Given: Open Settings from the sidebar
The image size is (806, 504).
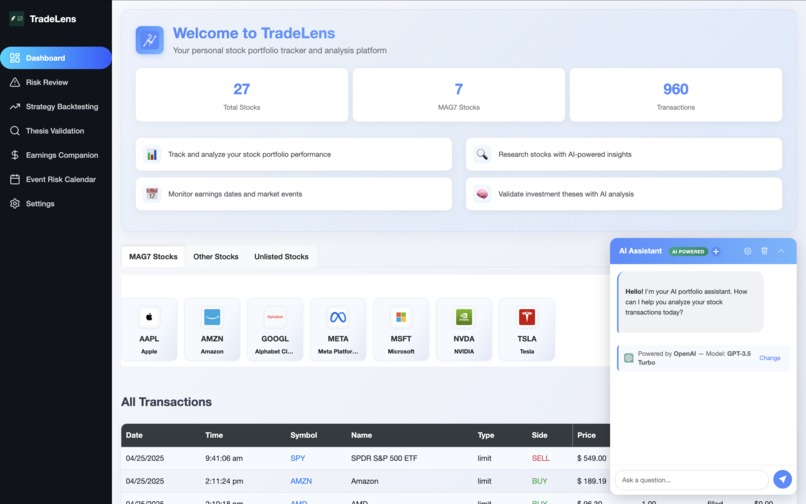Looking at the screenshot, I should point(56,204).
